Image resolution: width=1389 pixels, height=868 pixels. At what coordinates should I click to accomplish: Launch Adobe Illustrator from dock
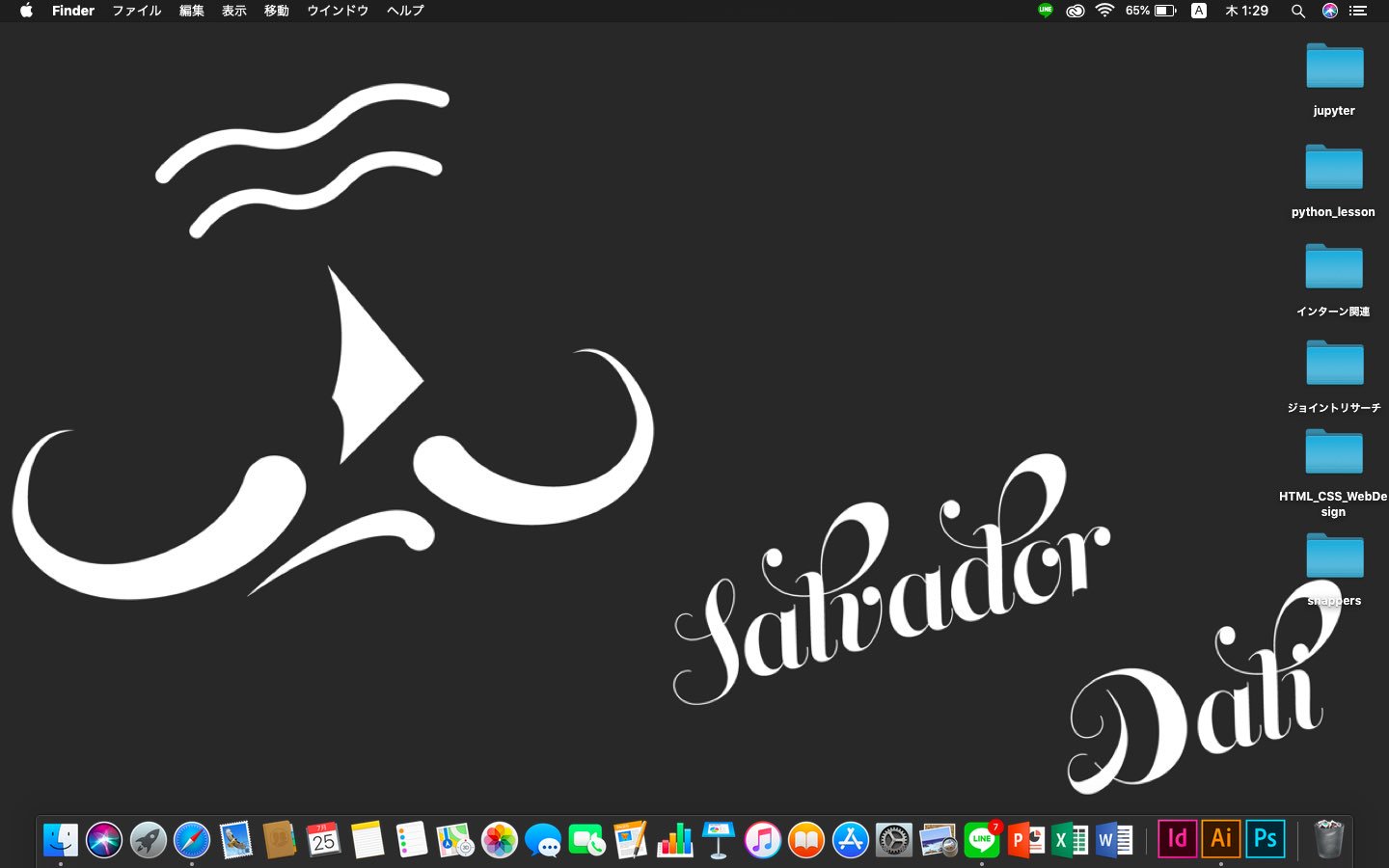(1221, 838)
